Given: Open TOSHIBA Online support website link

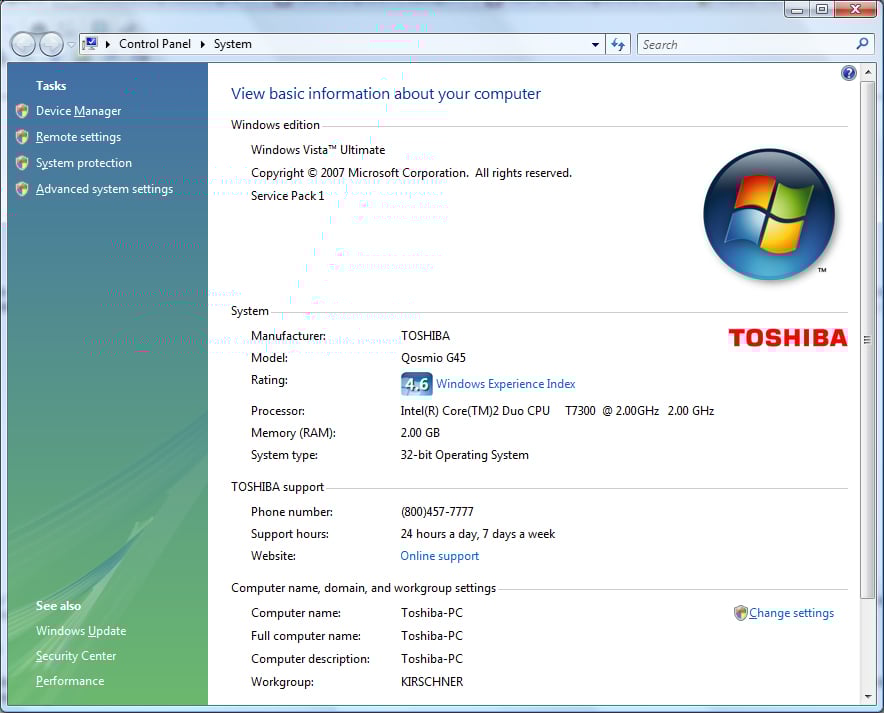Looking at the screenshot, I should tap(440, 556).
